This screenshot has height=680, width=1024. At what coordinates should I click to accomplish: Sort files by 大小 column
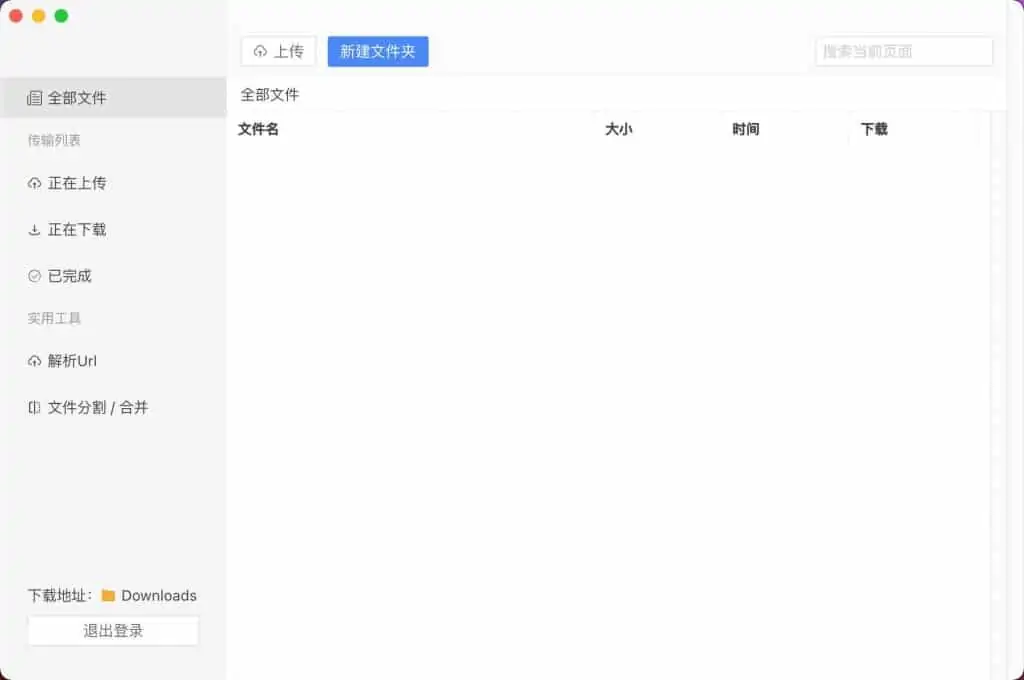tap(620, 129)
